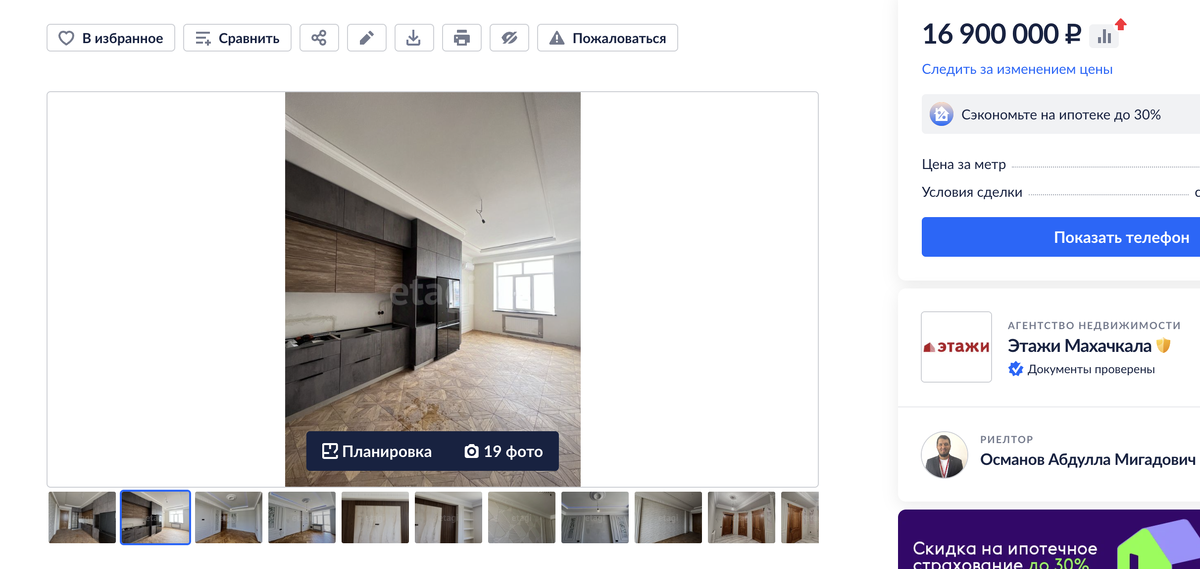Viewport: 1200px width, 569px height.
Task: Open realtor Османов Абдулла Мигадович profile
Action: pos(1088,460)
